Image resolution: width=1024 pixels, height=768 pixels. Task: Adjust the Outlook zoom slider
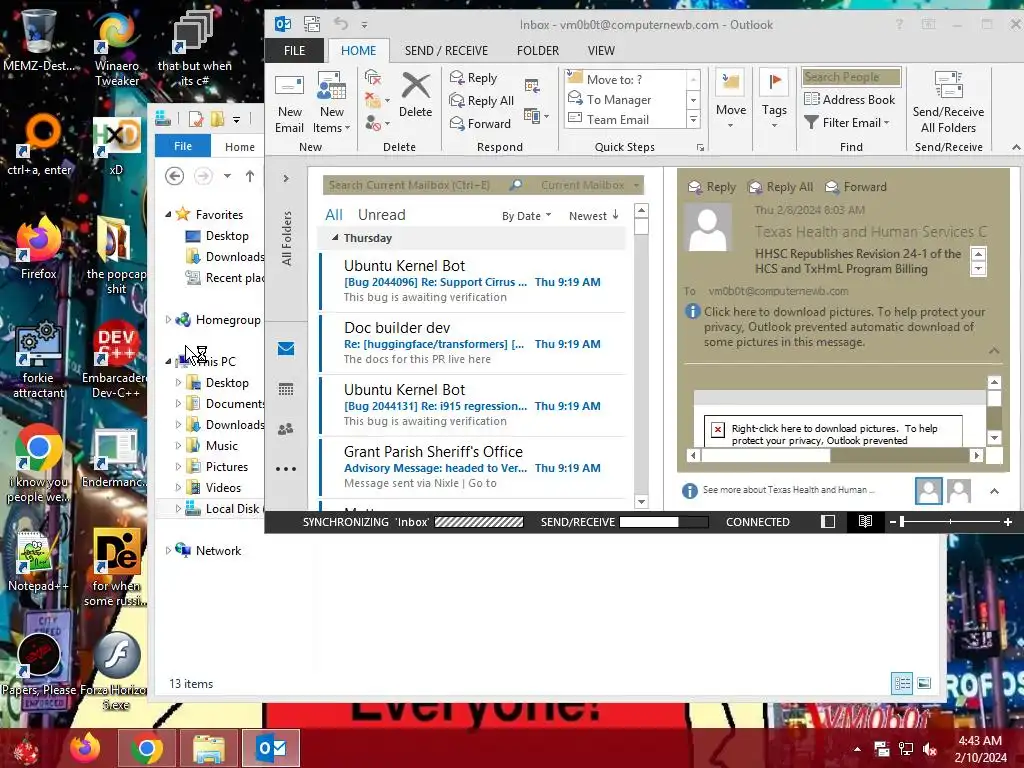click(x=902, y=522)
